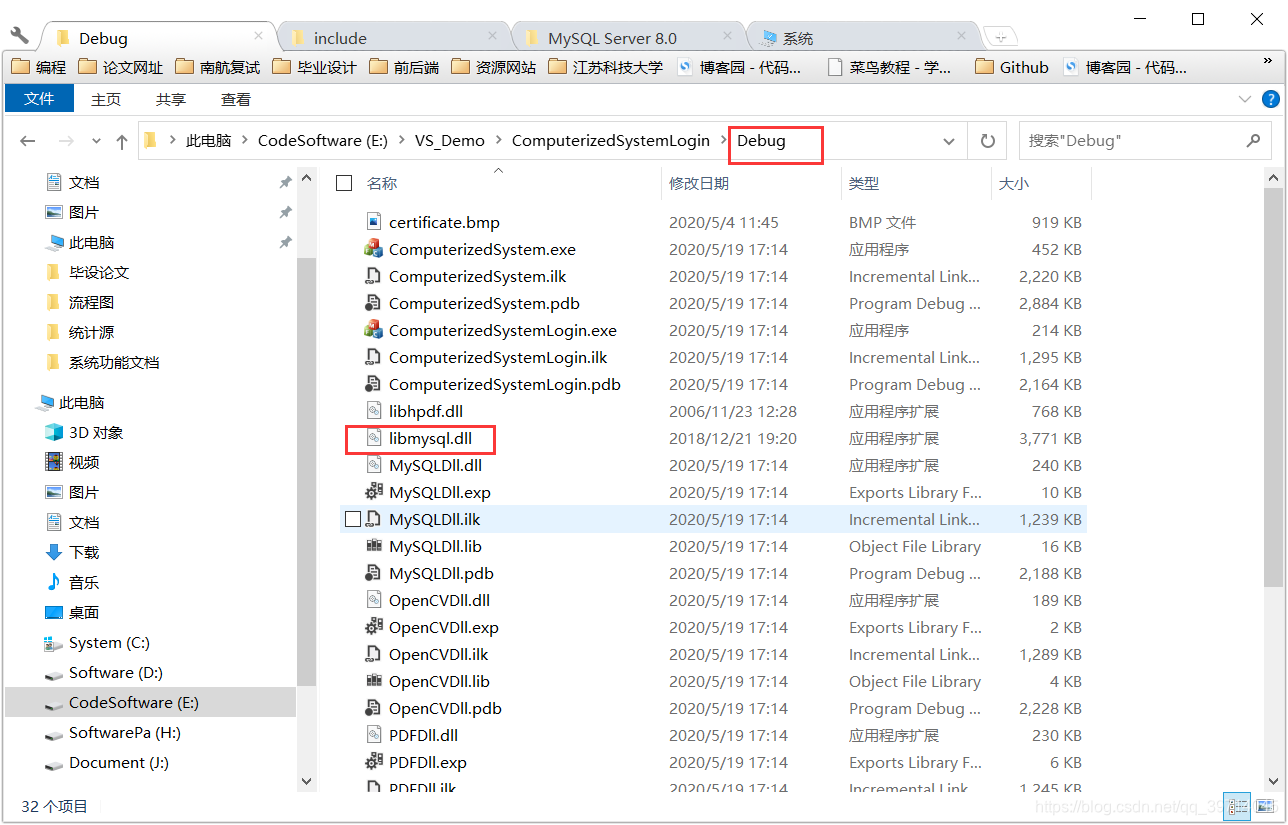
Task: Select the MySQLDll.lib file icon
Action: [373, 546]
